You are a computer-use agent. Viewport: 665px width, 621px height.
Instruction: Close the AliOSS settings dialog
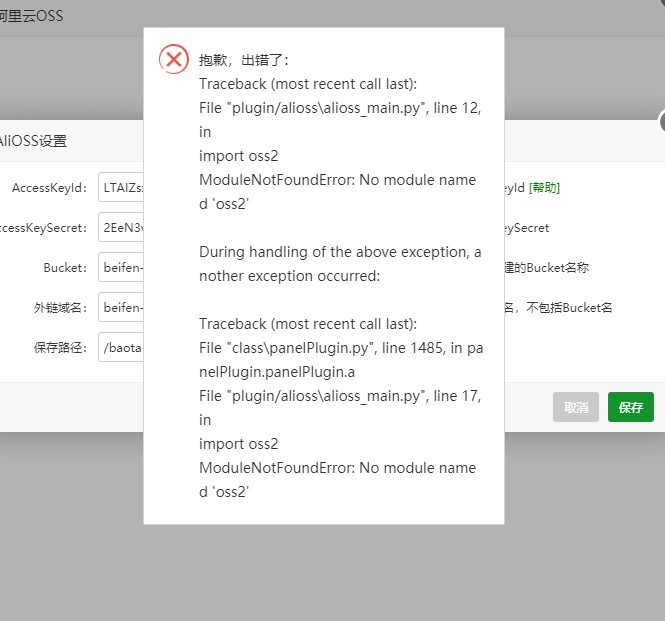tap(662, 122)
